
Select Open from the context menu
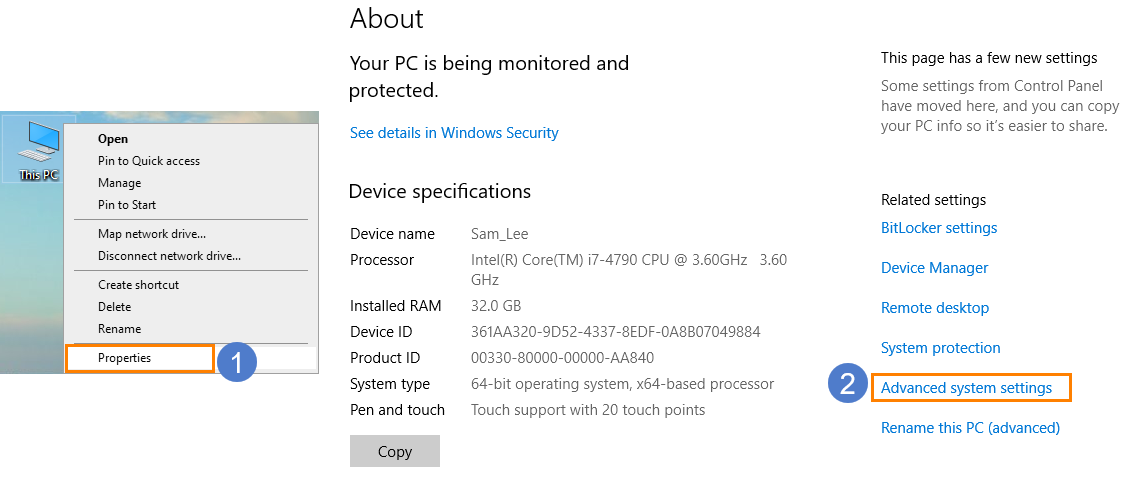pyautogui.click(x=113, y=139)
